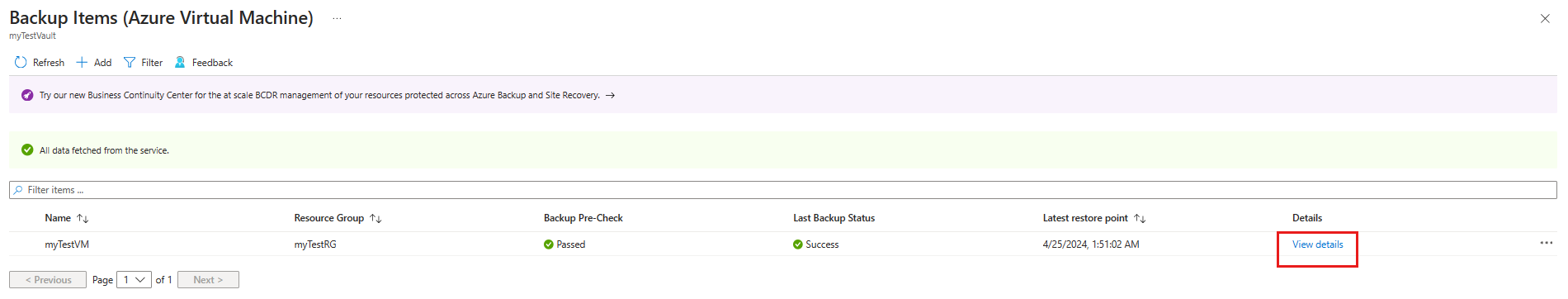Sort by Latest restore point arrows

pos(1140,219)
